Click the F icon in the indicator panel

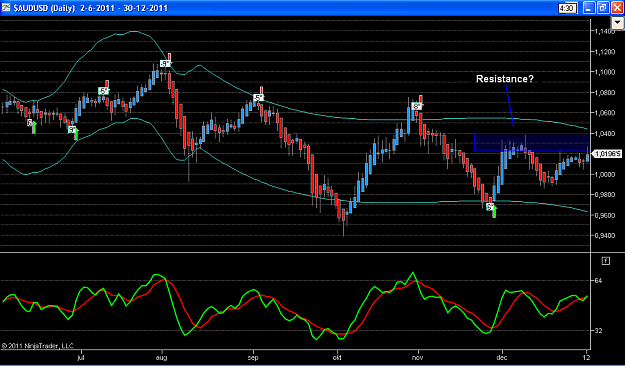[x=605, y=261]
